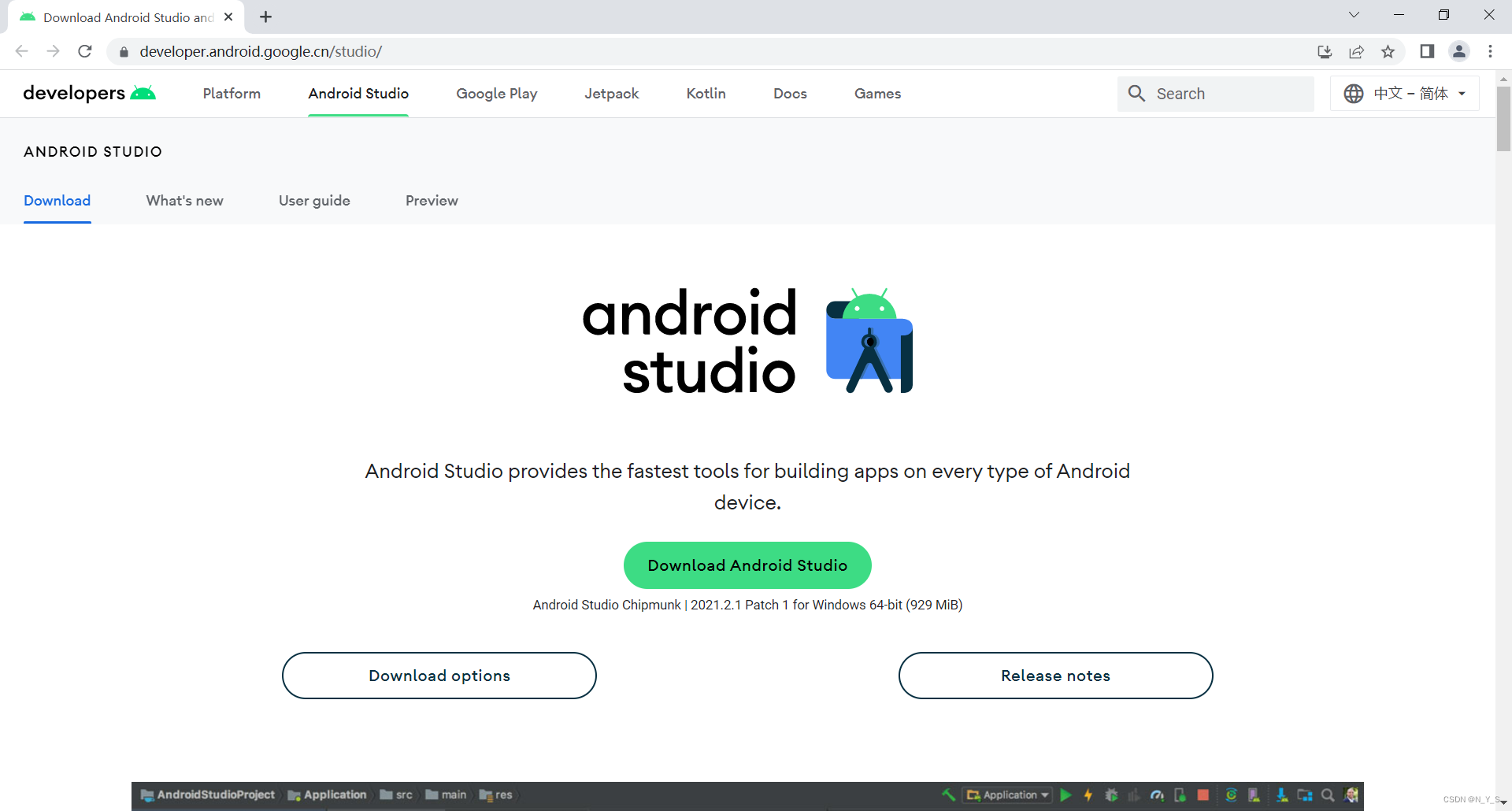The height and width of the screenshot is (811, 1512).
Task: Click the attach debugger device icon
Action: point(1180,795)
